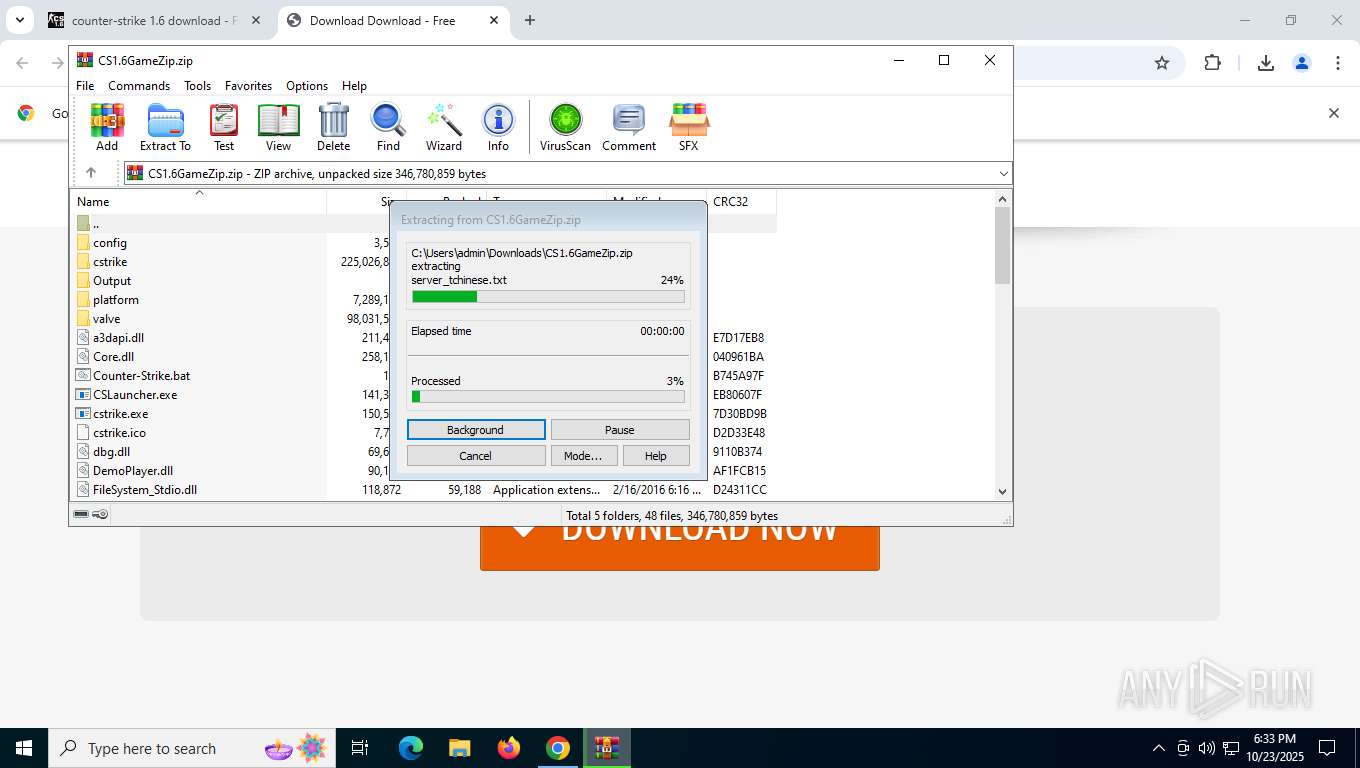This screenshot has width=1360, height=768.
Task: Select the Download Download - Free tab
Action: tap(392, 20)
